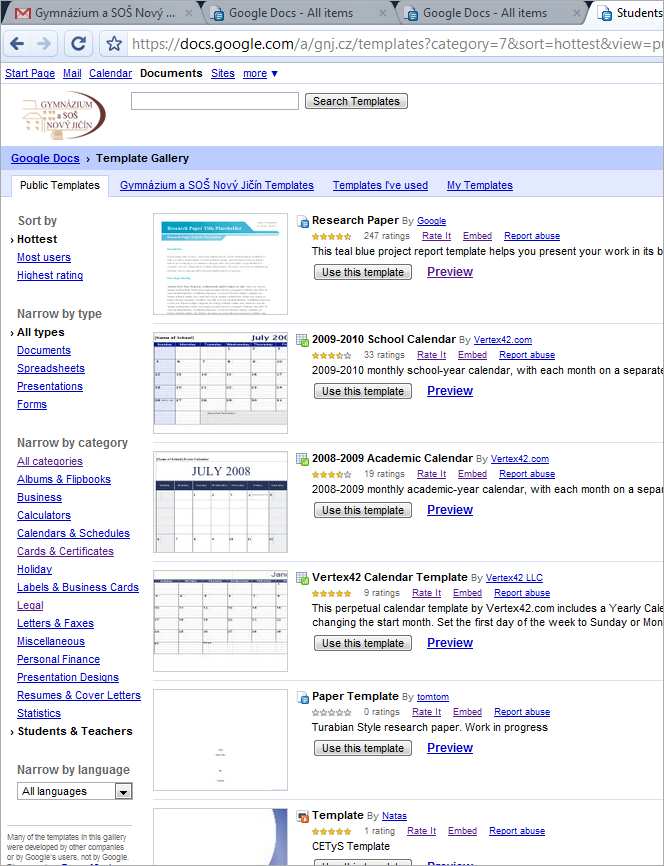Narrow type to Forms
The image size is (664, 866).
(x=32, y=404)
